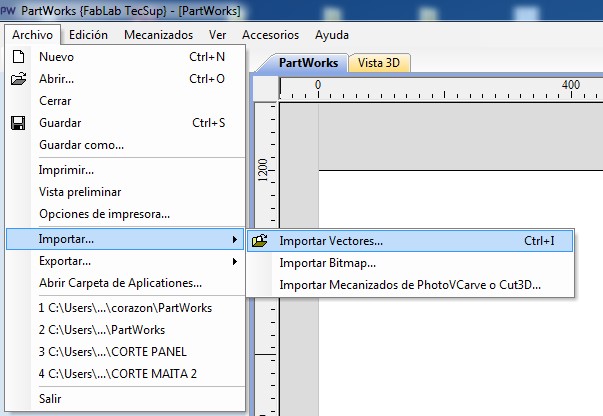This screenshot has height=416, width=603.
Task: Select the Exportar... menu entry
Action: coord(125,261)
